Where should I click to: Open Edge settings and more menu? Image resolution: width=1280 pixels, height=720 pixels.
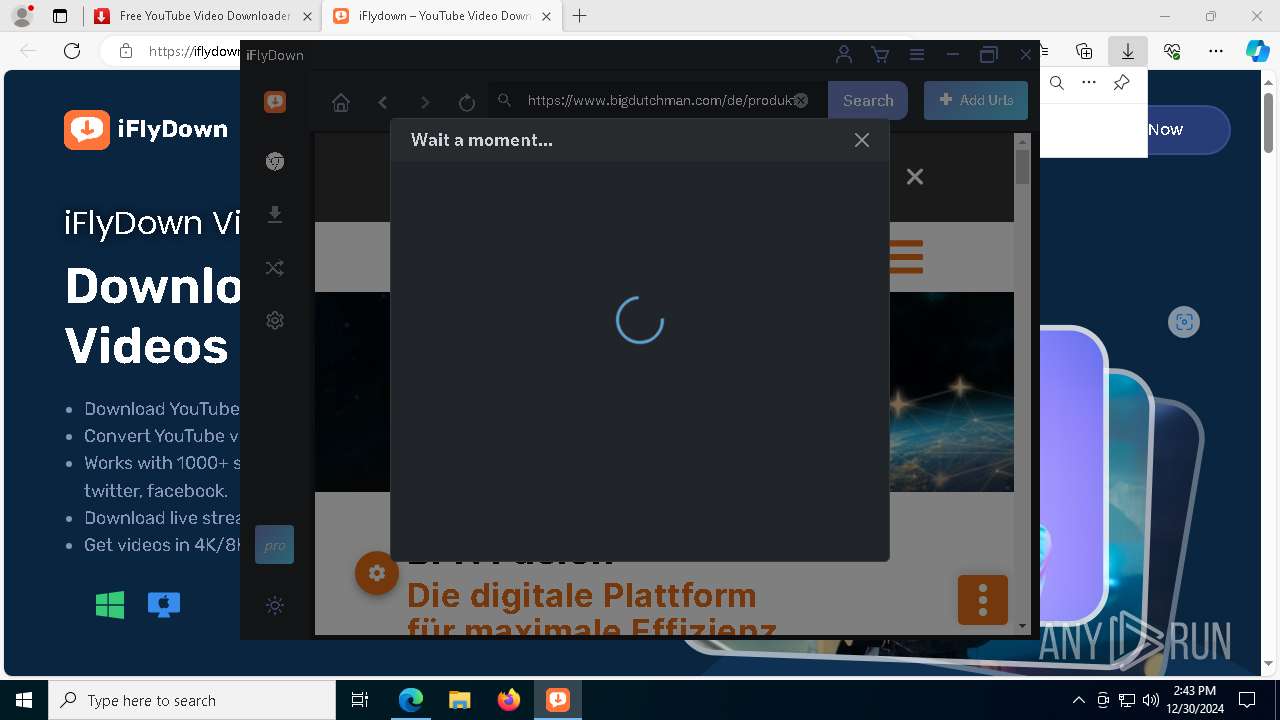coord(1216,51)
